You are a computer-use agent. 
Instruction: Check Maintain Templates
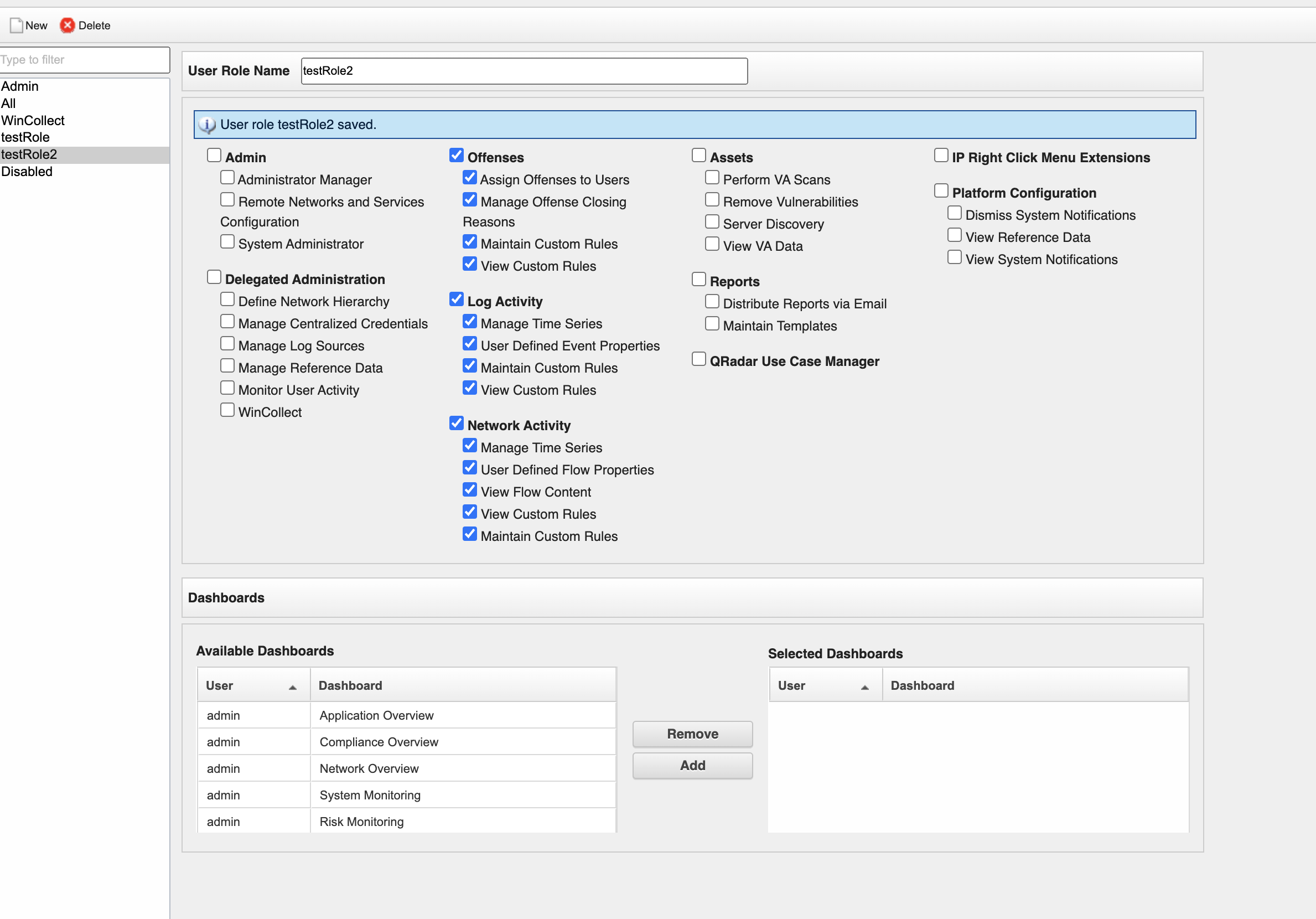tap(712, 324)
